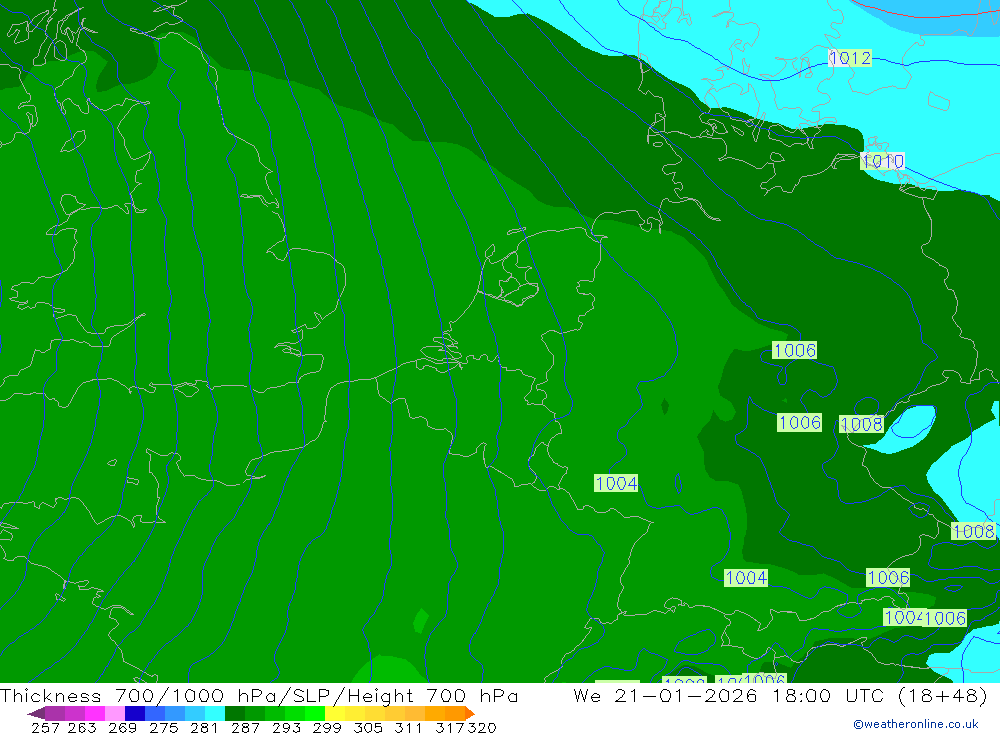Click the 1012 isobar label
1000x733 pixels.
coord(849,58)
